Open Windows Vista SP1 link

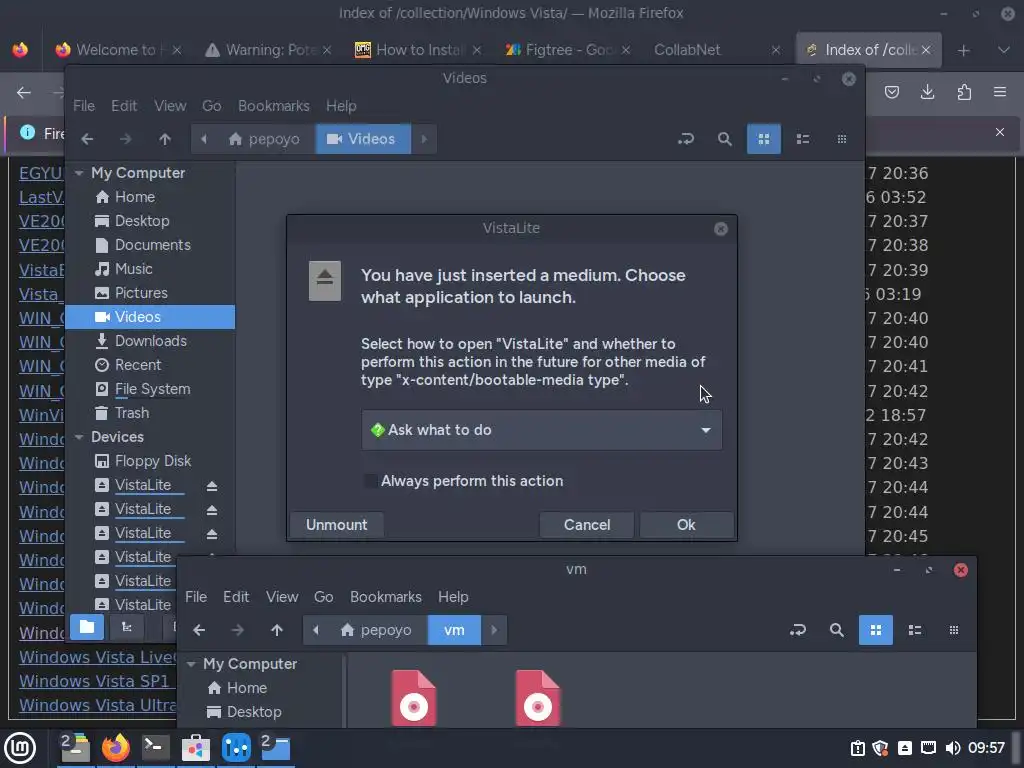[x=95, y=681]
